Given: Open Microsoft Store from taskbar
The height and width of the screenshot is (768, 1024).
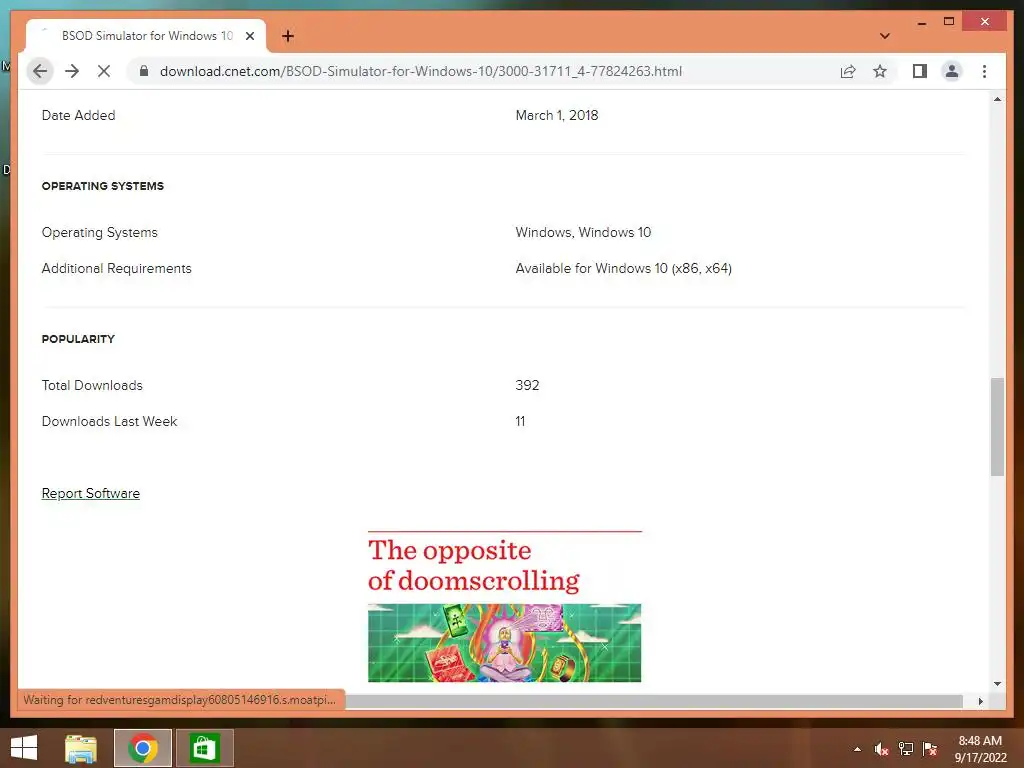Looking at the screenshot, I should pos(203,748).
